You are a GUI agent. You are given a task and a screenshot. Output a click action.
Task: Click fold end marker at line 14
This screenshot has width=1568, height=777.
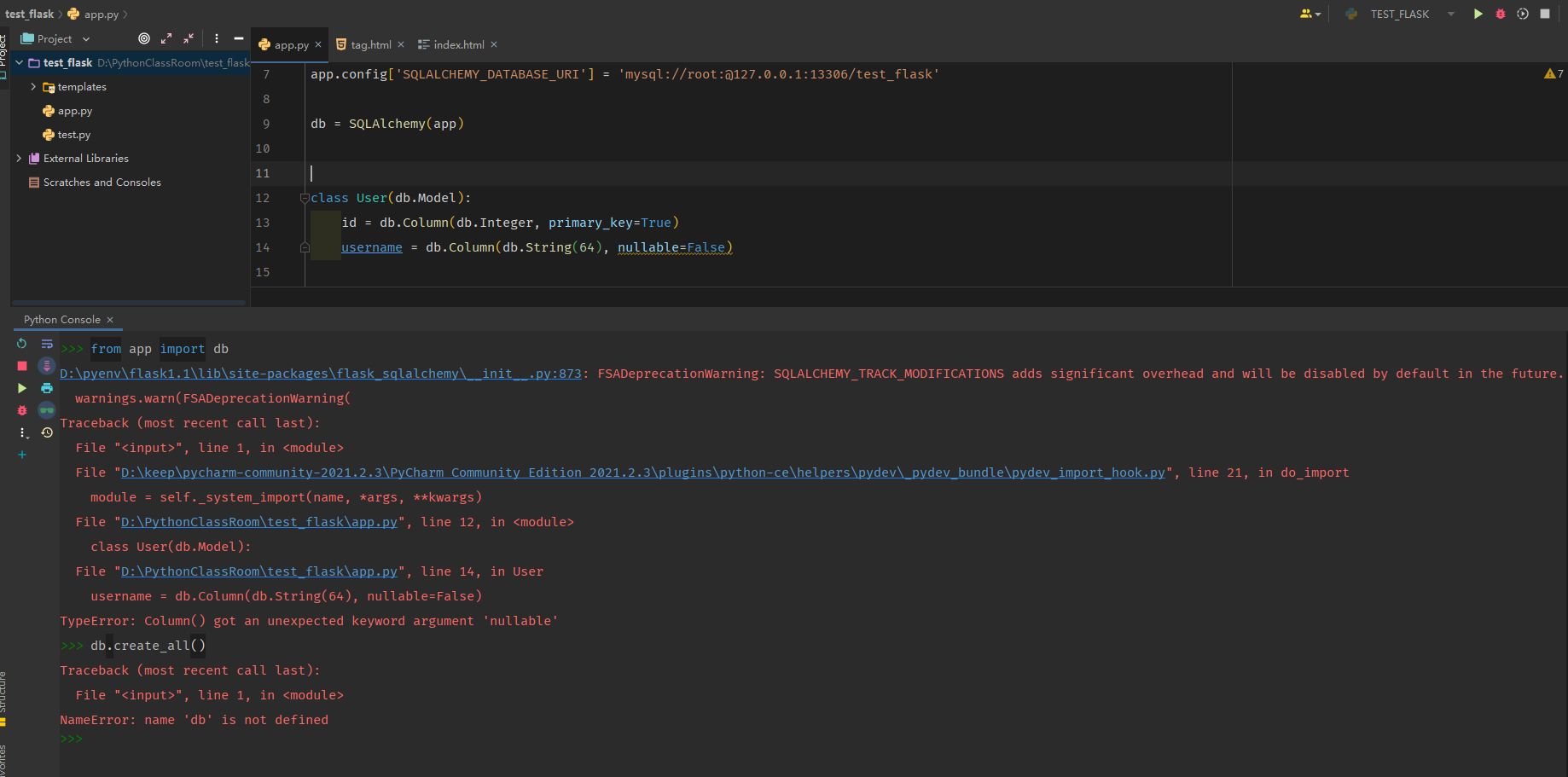[305, 247]
